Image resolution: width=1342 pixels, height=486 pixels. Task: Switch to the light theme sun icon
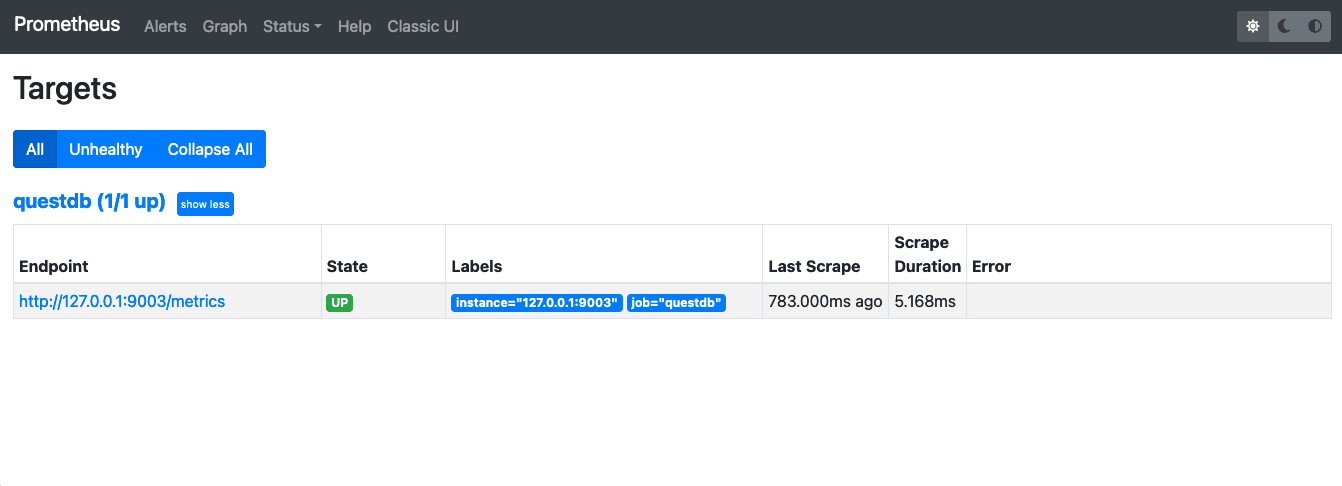point(1253,27)
